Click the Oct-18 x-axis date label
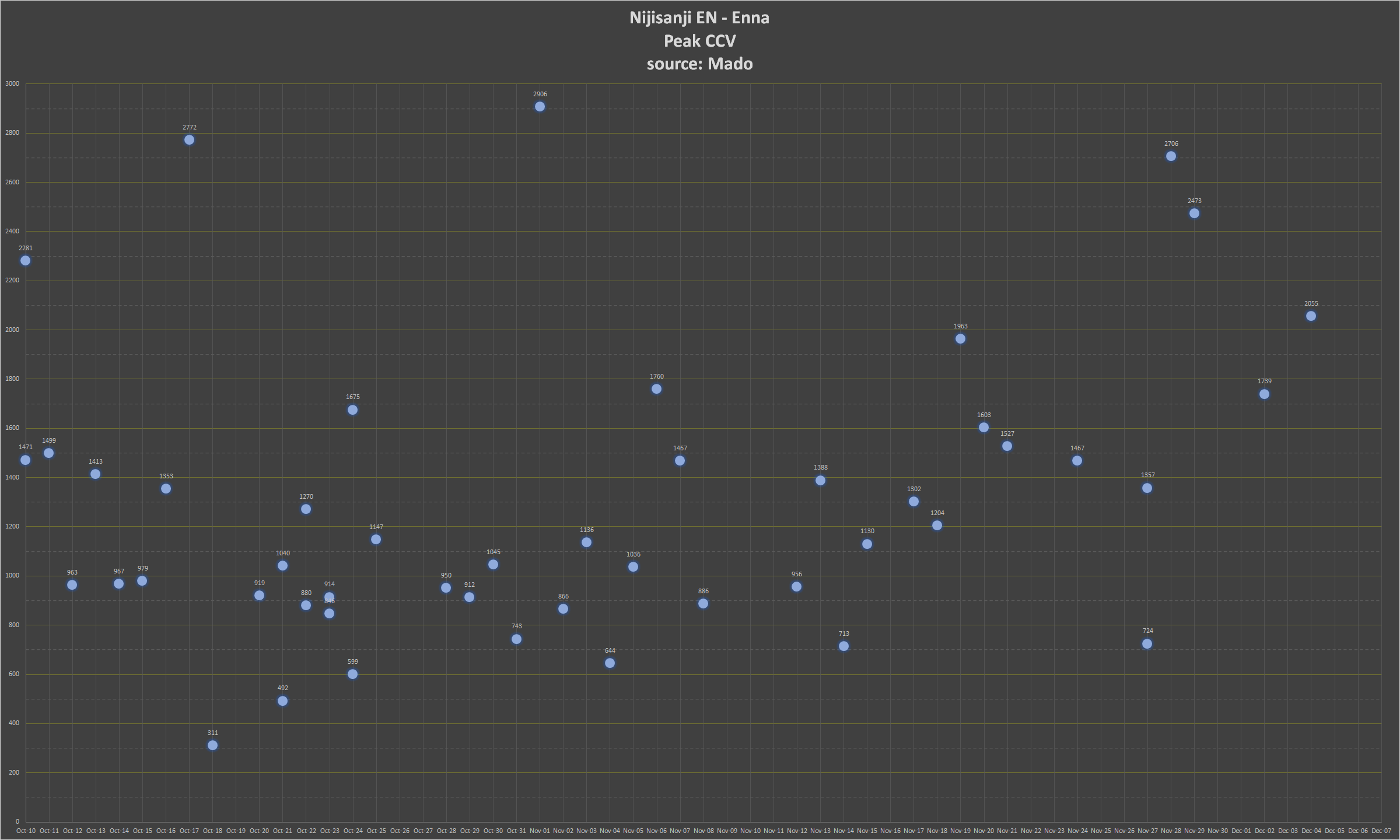Screen dimensions: 1400x840 click(x=212, y=831)
